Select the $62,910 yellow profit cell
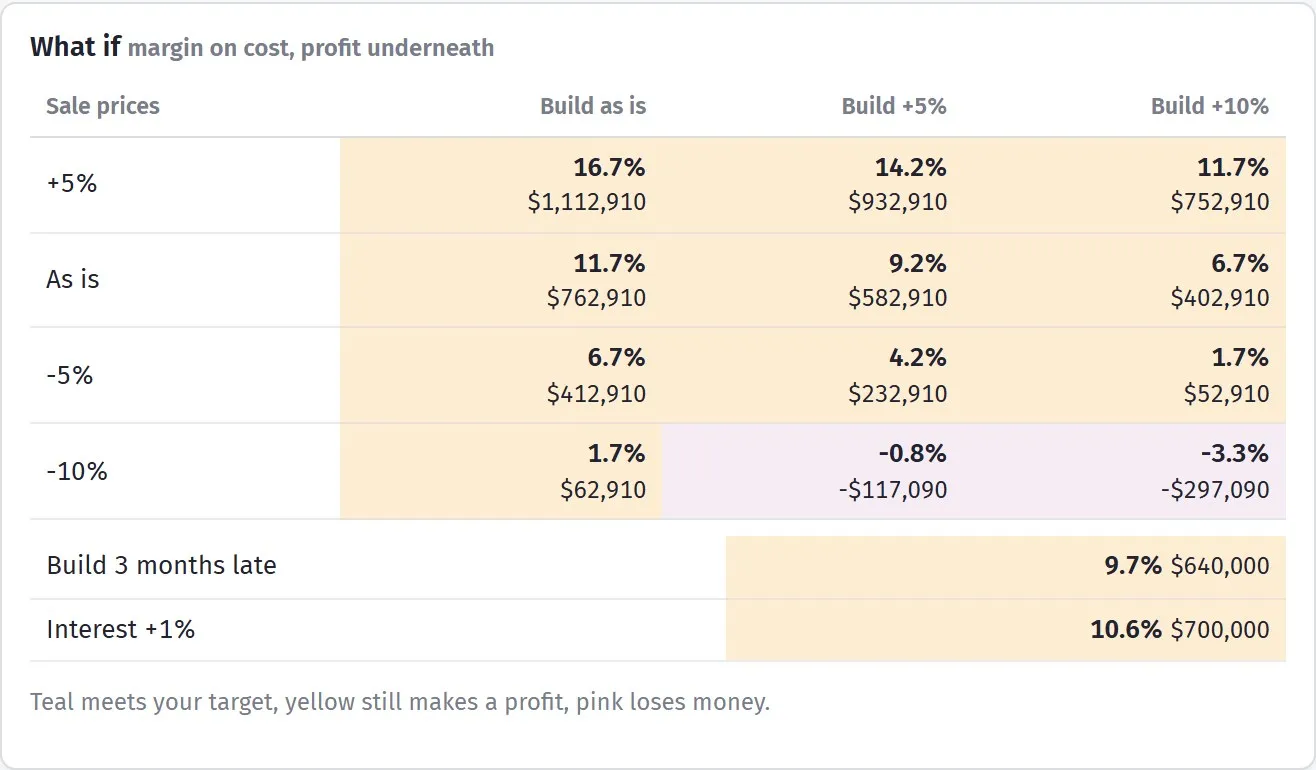The height and width of the screenshot is (770, 1316). point(501,471)
